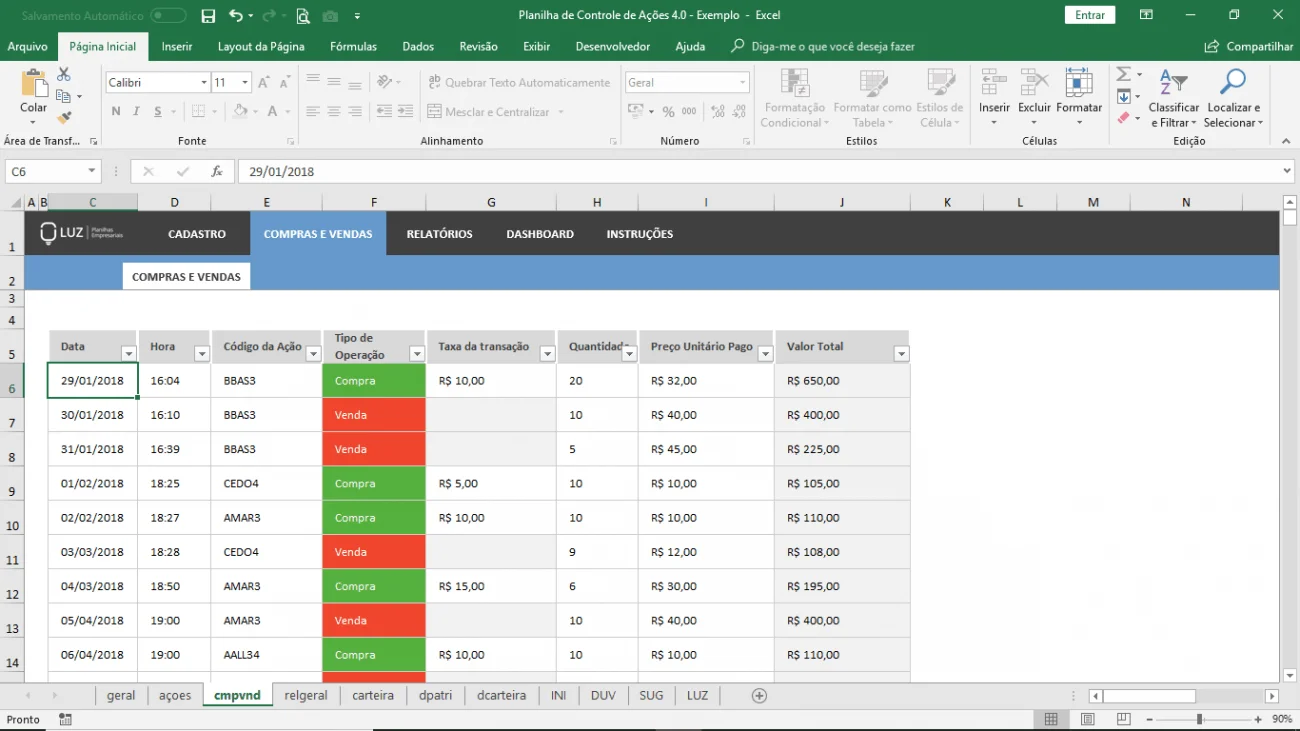This screenshot has height=731, width=1300.
Task: Click the Format Painter brush icon
Action: (64, 118)
